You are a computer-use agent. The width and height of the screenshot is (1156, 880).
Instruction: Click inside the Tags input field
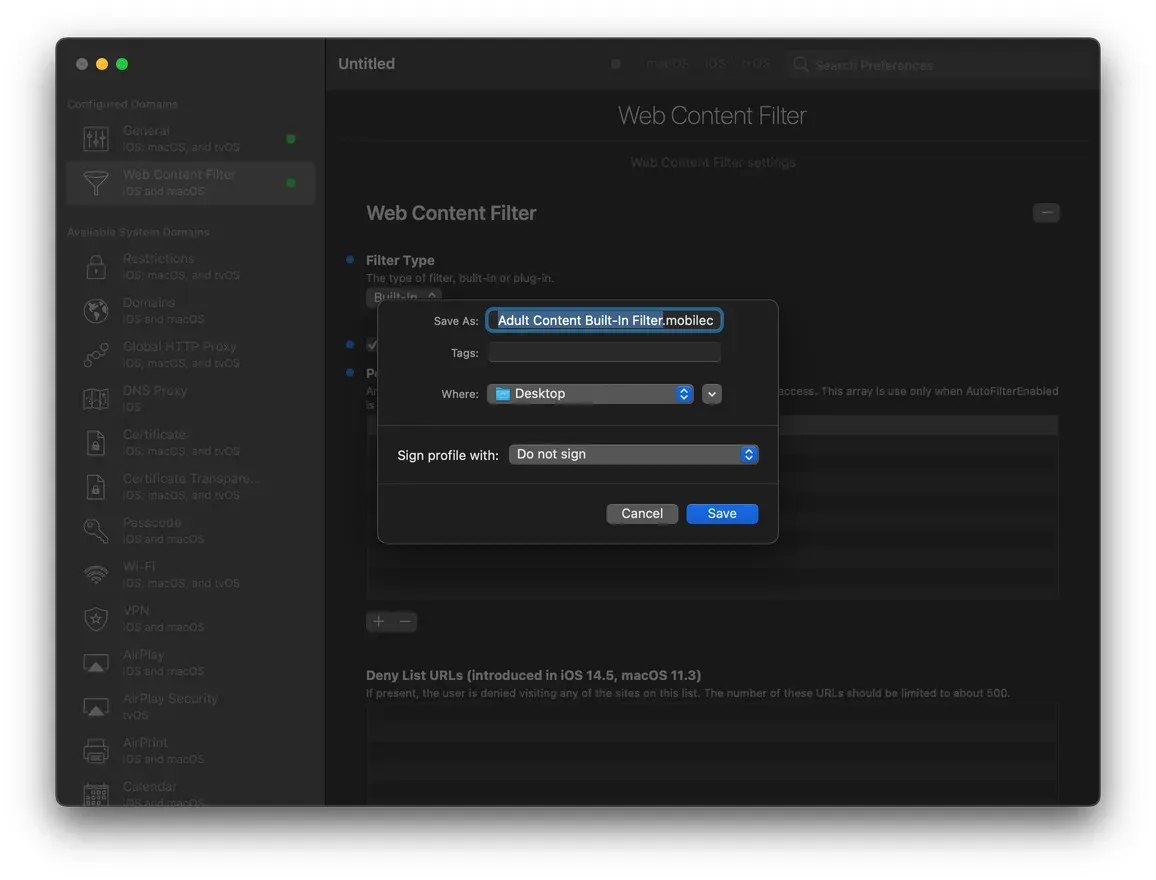click(604, 351)
